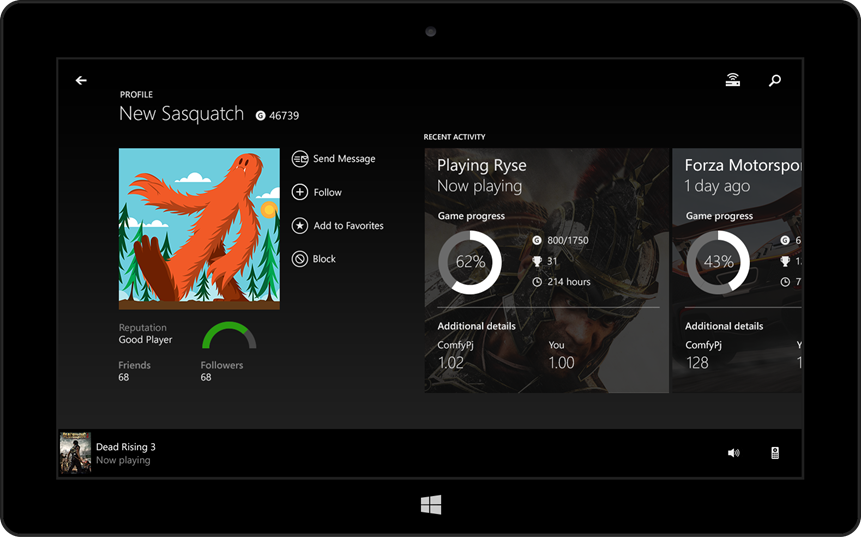
Task: Choose the Block label
Action: (x=324, y=259)
